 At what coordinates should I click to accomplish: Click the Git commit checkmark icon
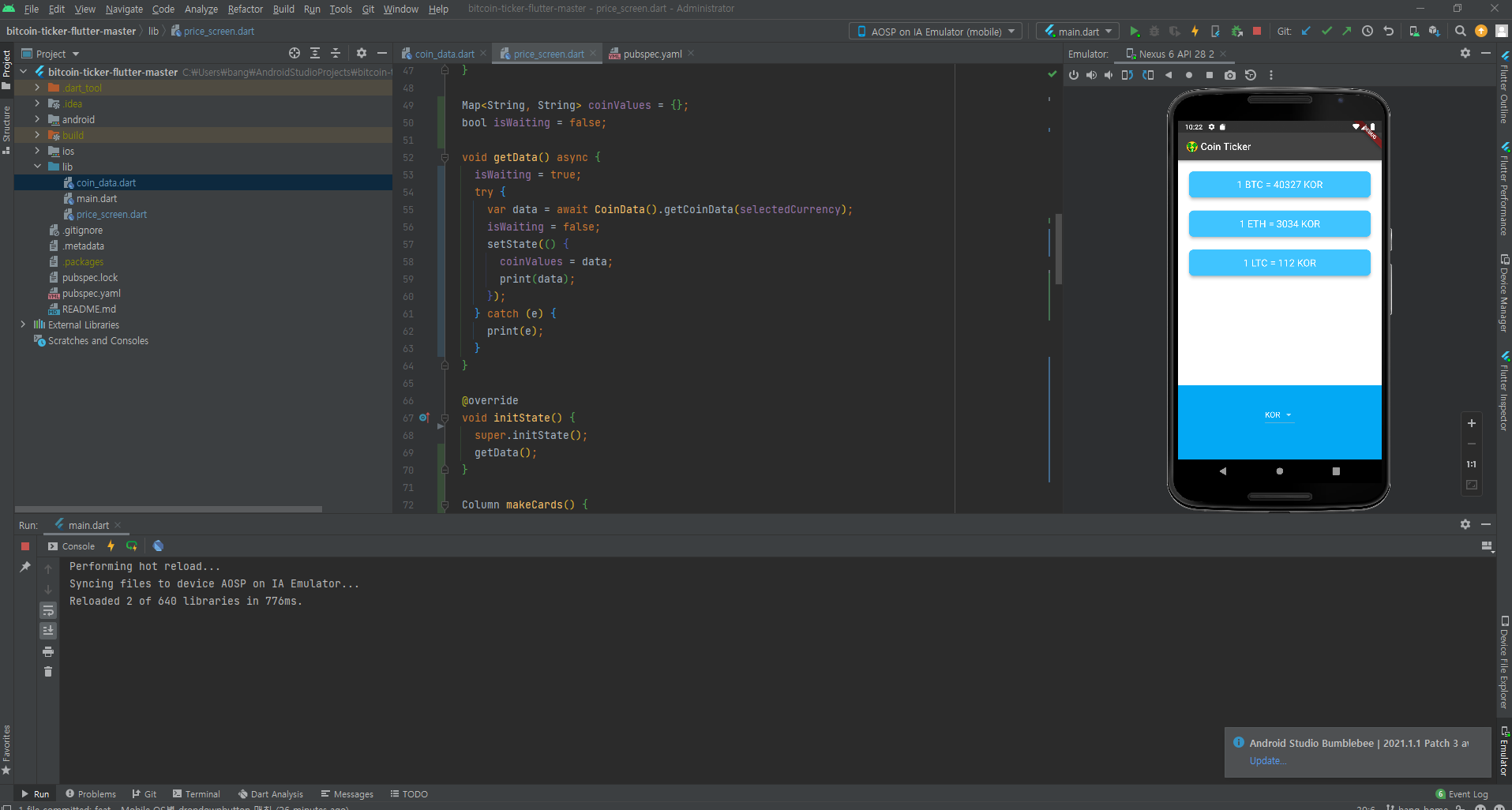pyautogui.click(x=1326, y=32)
